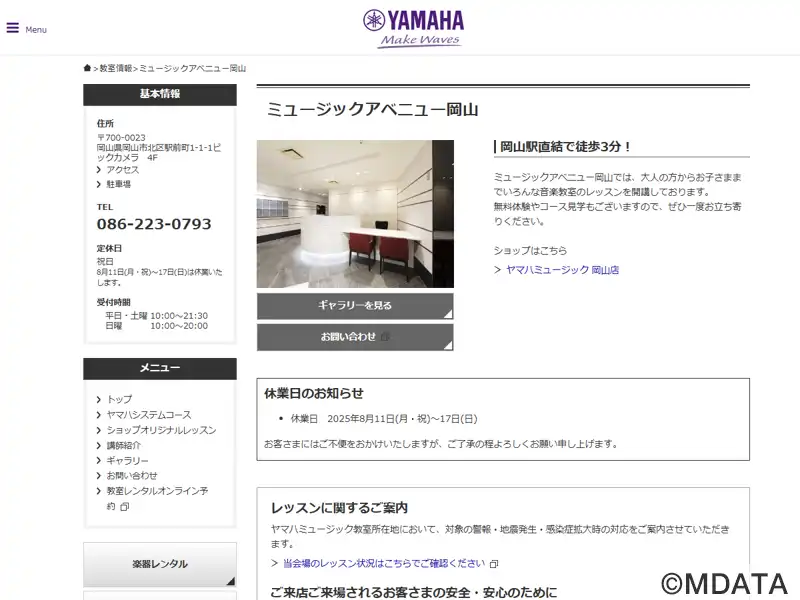Screen dimensions: 800x600
Task: Open ショップオリジナルレッスン menu item
Action: [x=161, y=430]
